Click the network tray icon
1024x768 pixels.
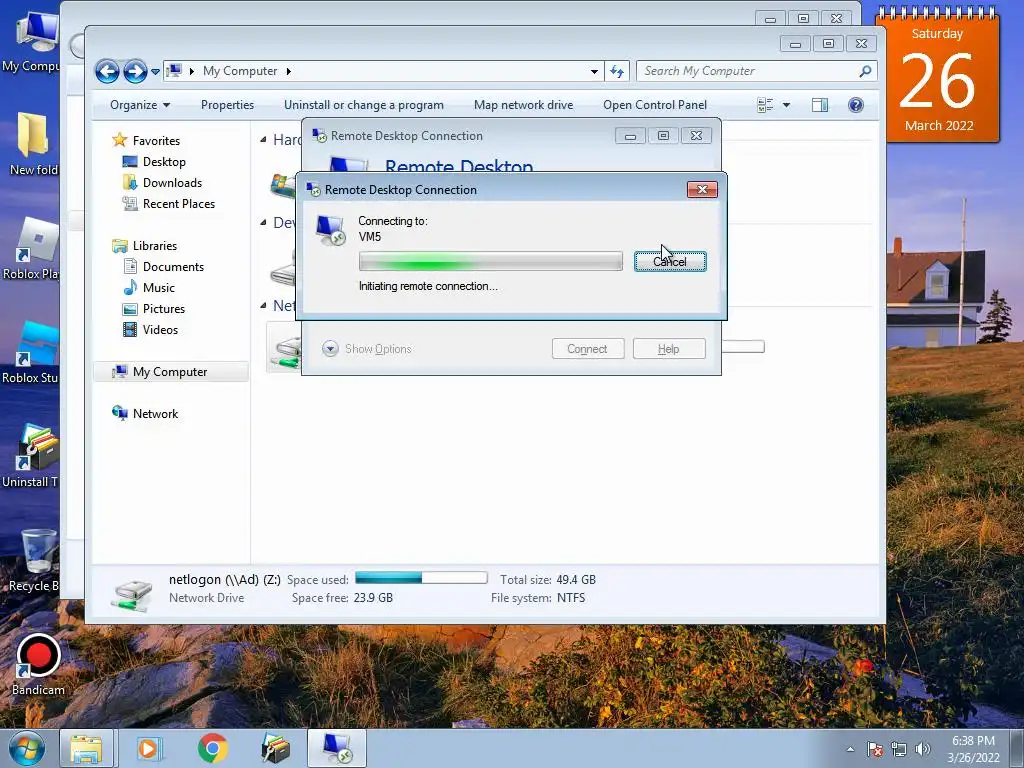(x=899, y=749)
